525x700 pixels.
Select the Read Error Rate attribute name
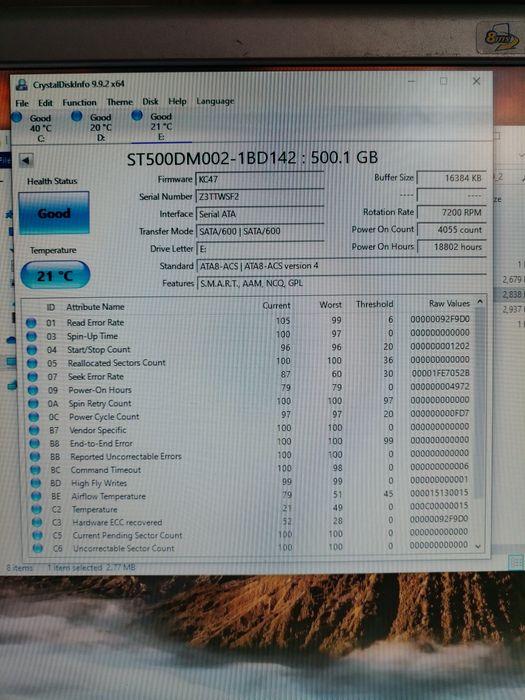pyautogui.click(x=96, y=322)
